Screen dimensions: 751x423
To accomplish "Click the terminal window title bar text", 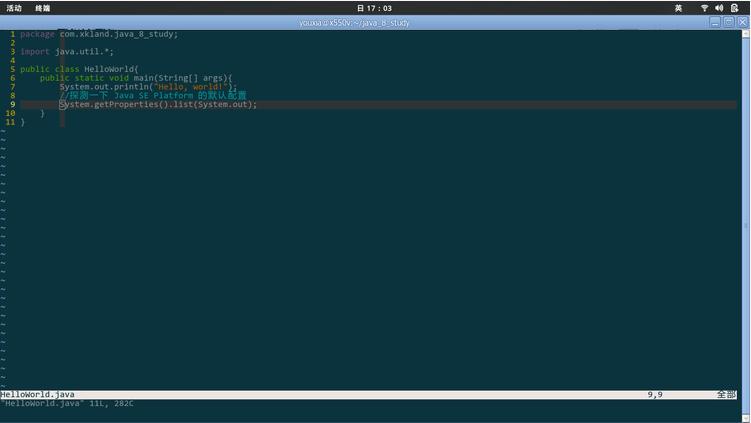I will [x=354, y=23].
